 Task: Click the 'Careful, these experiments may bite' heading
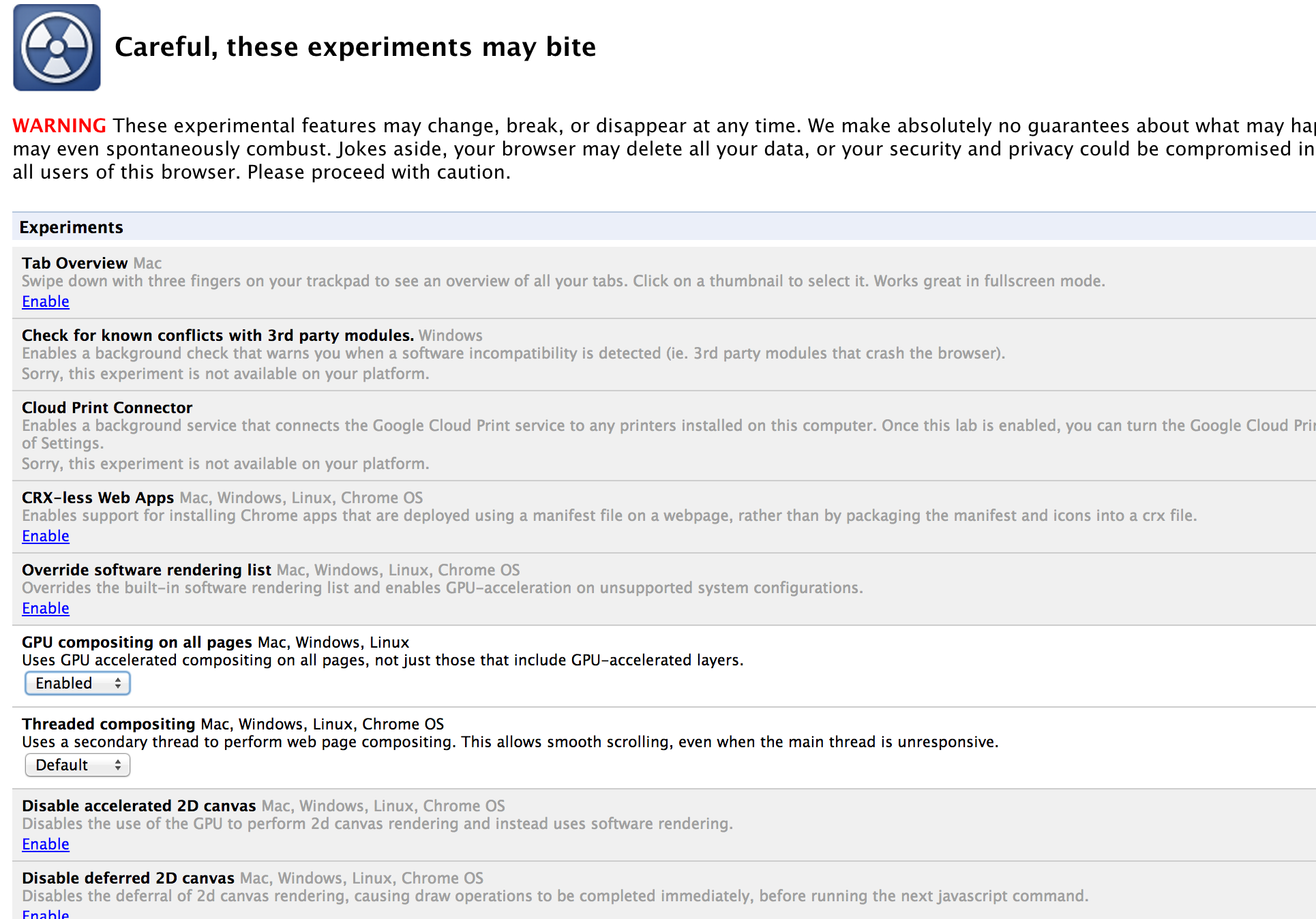tap(355, 47)
